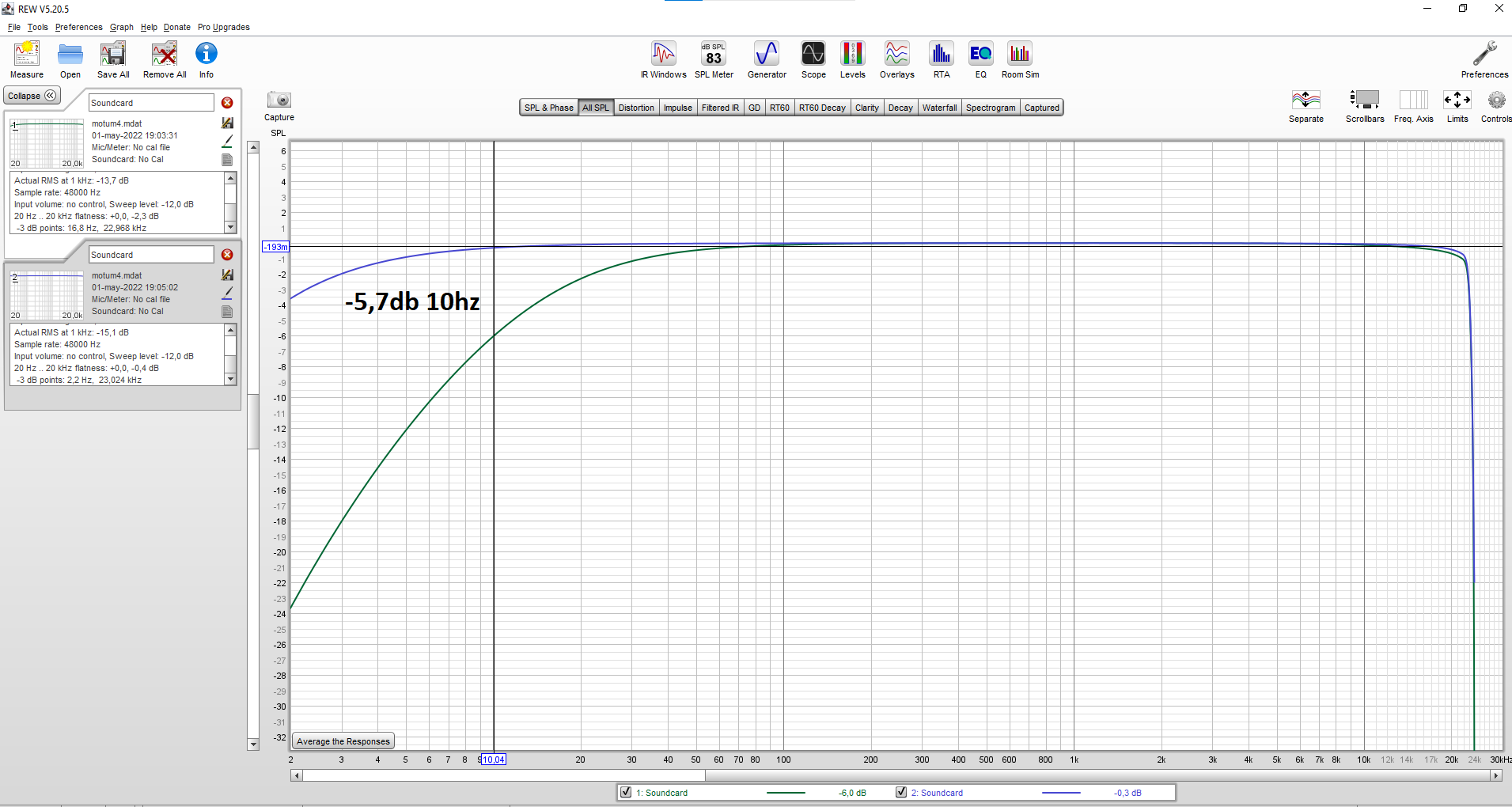Remove the second Soundcard measurement

[x=227, y=255]
